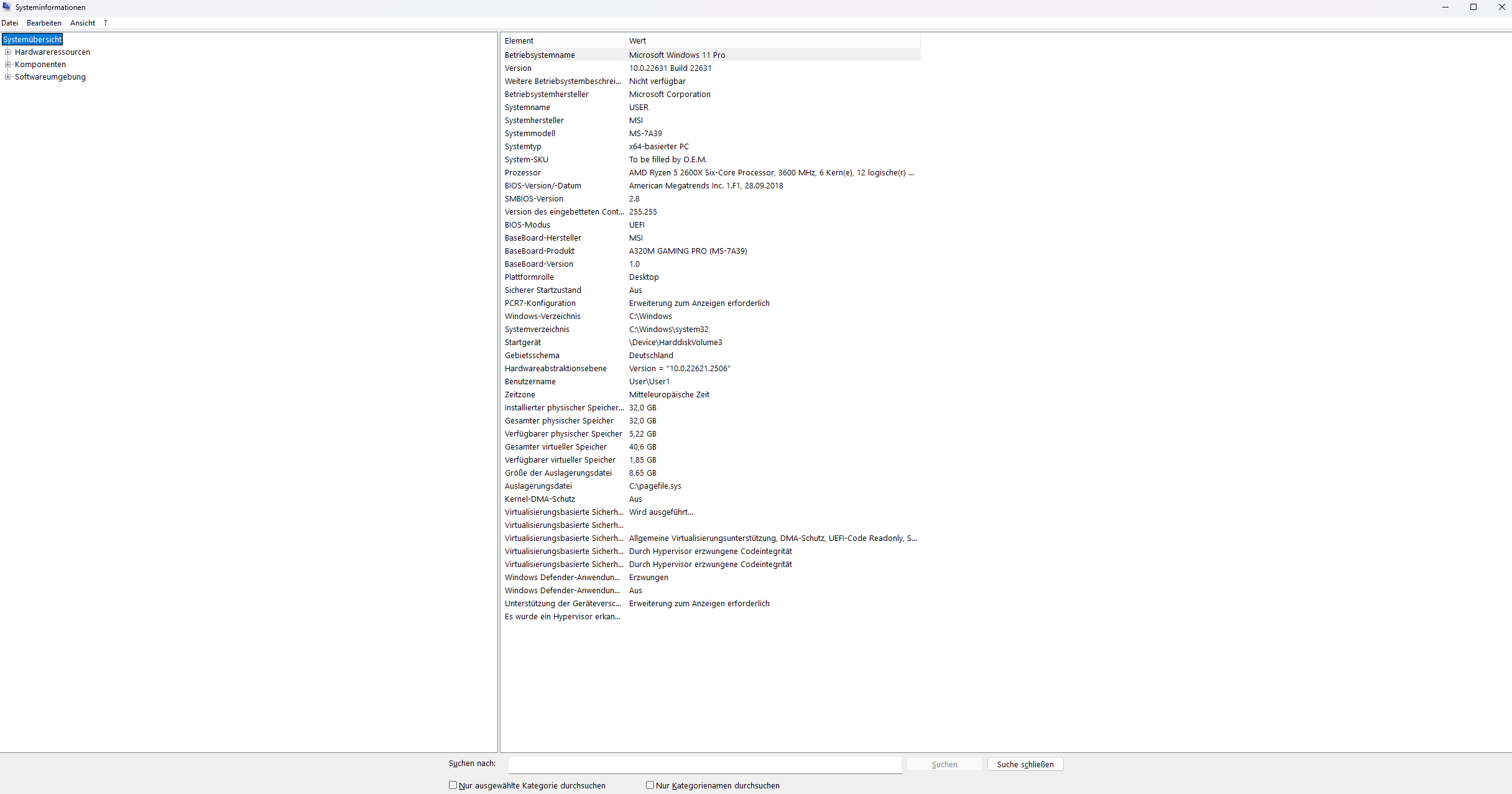Select Systemübersicht in the tree
The image size is (1512, 794).
pyautogui.click(x=32, y=40)
